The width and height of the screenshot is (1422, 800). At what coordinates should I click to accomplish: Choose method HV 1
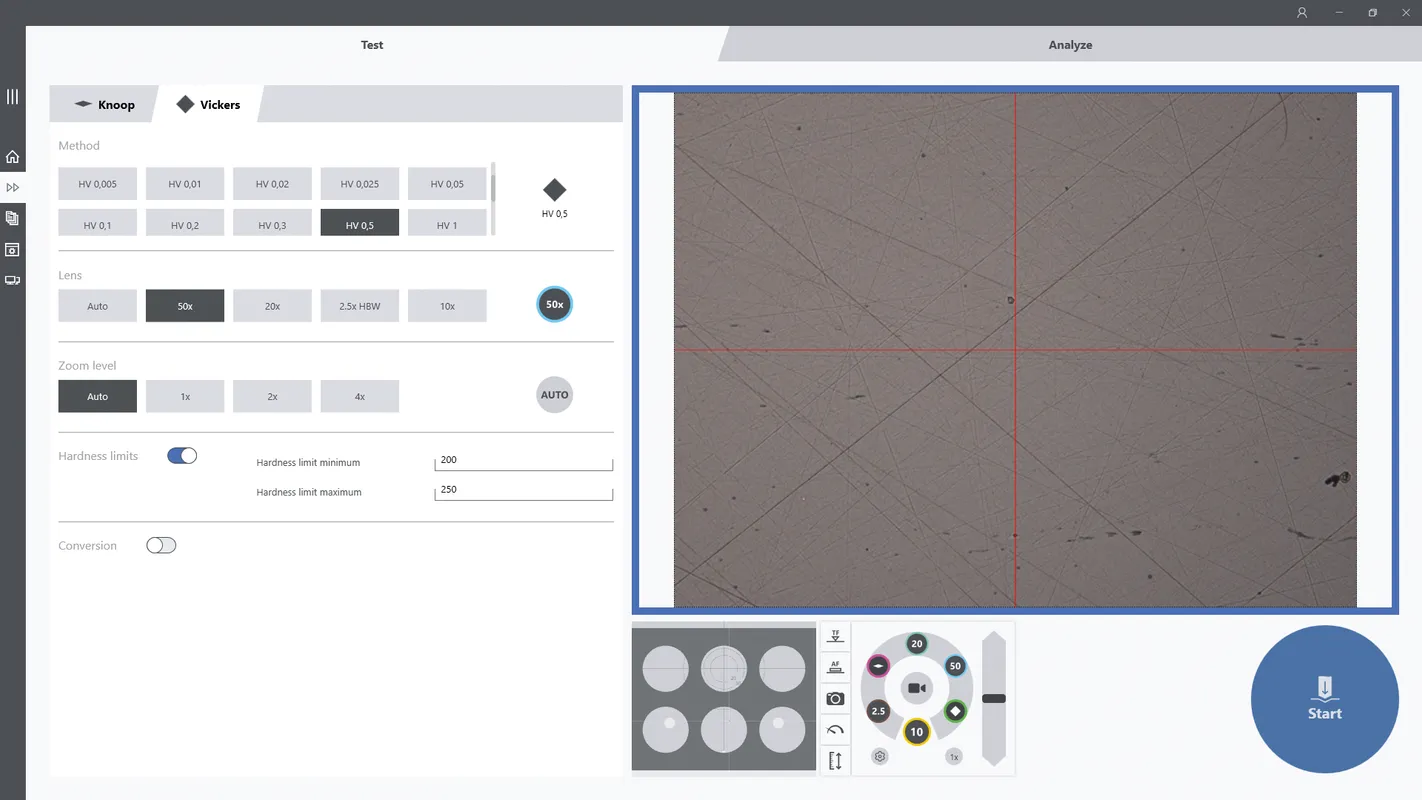point(447,222)
